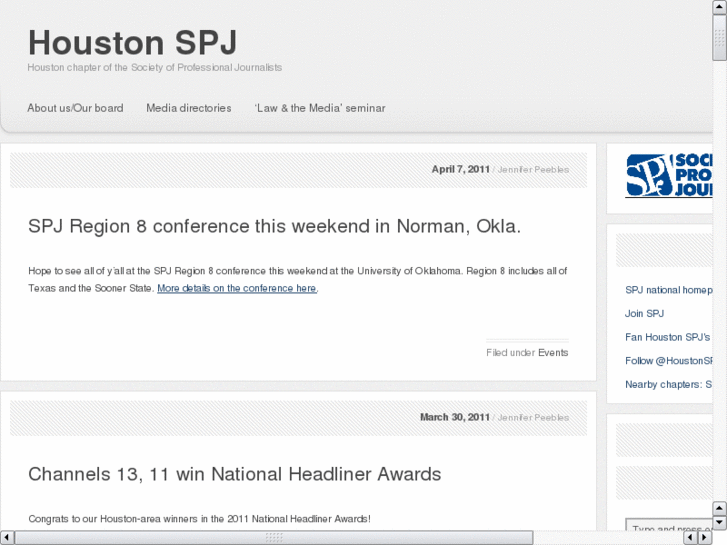Open the Nearby chapters sidebar link
The height and width of the screenshot is (545, 727).
pyautogui.click(x=669, y=385)
